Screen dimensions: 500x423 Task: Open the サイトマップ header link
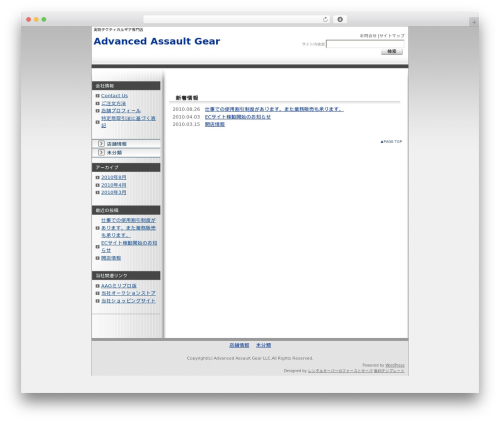pyautogui.click(x=392, y=35)
